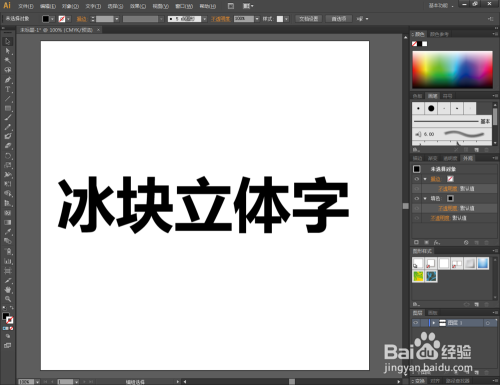
Task: Click the white swatch in Color panel
Action: click(x=425, y=44)
